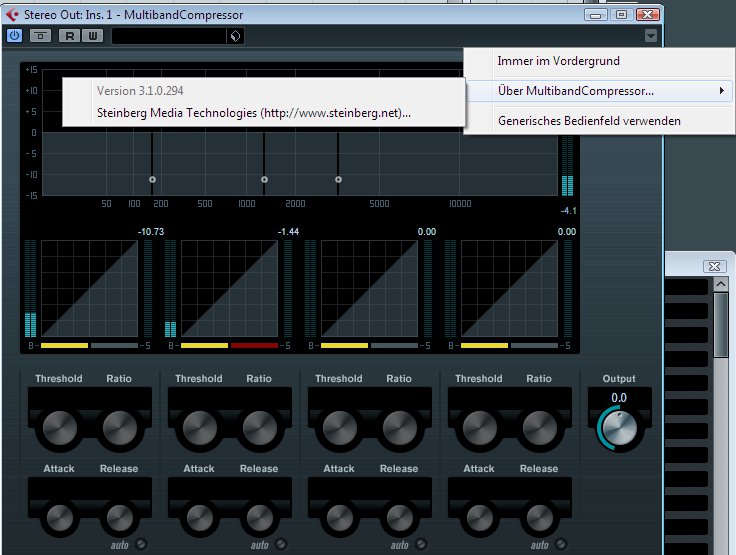Click band 2 Threshold knob

[199, 428]
